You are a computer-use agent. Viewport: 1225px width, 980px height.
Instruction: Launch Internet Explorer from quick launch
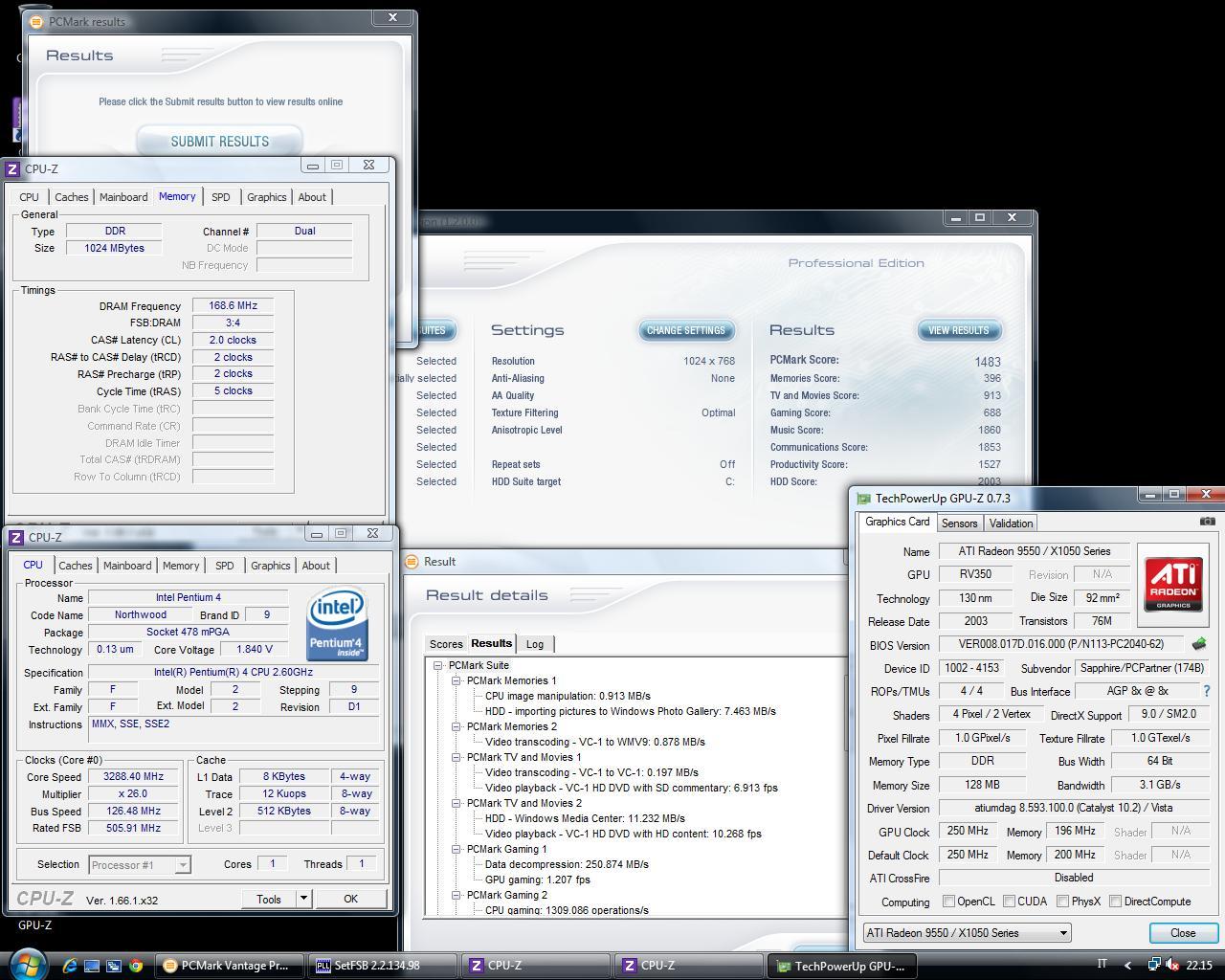70,966
